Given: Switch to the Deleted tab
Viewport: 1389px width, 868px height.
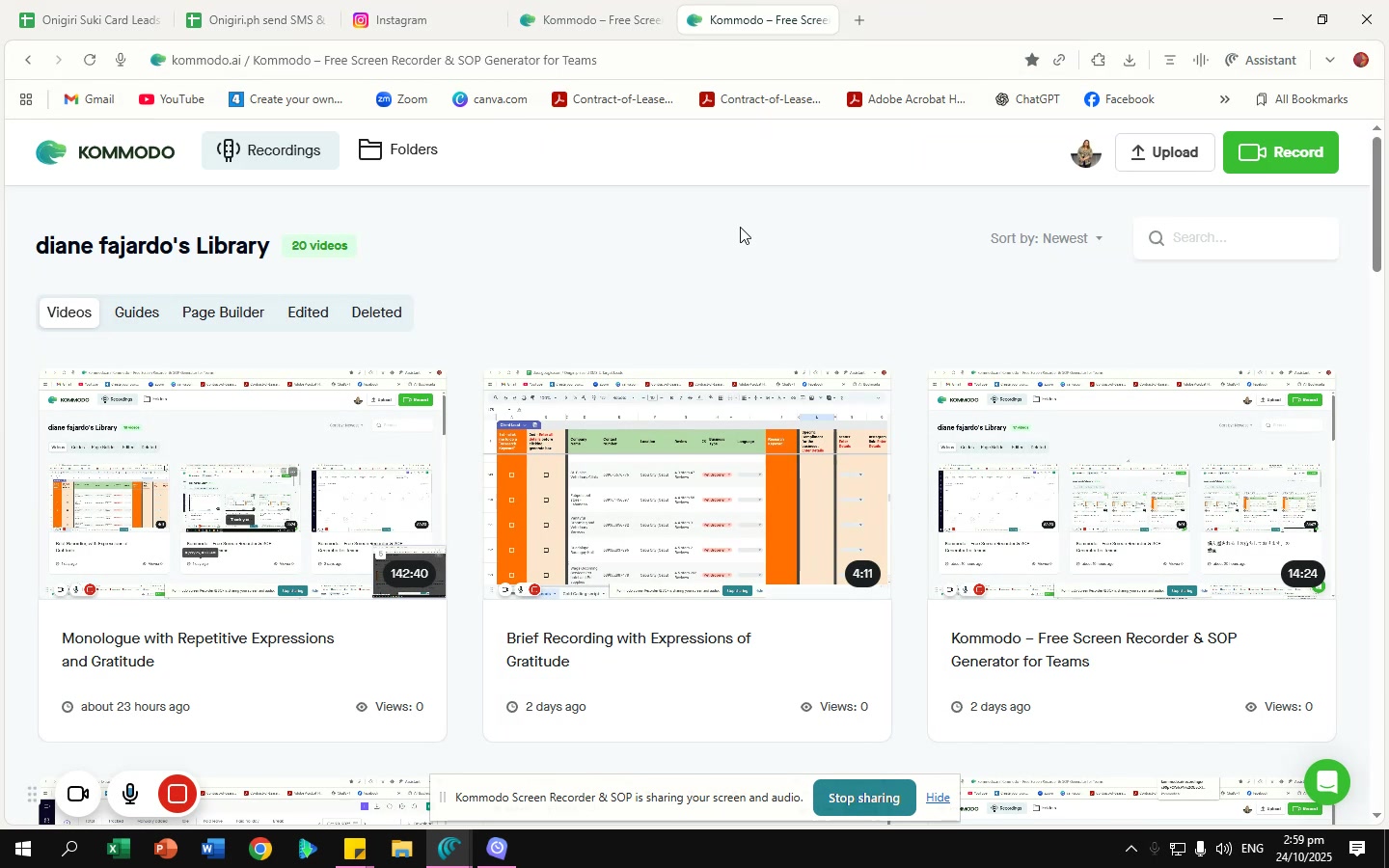Looking at the screenshot, I should pos(377,312).
